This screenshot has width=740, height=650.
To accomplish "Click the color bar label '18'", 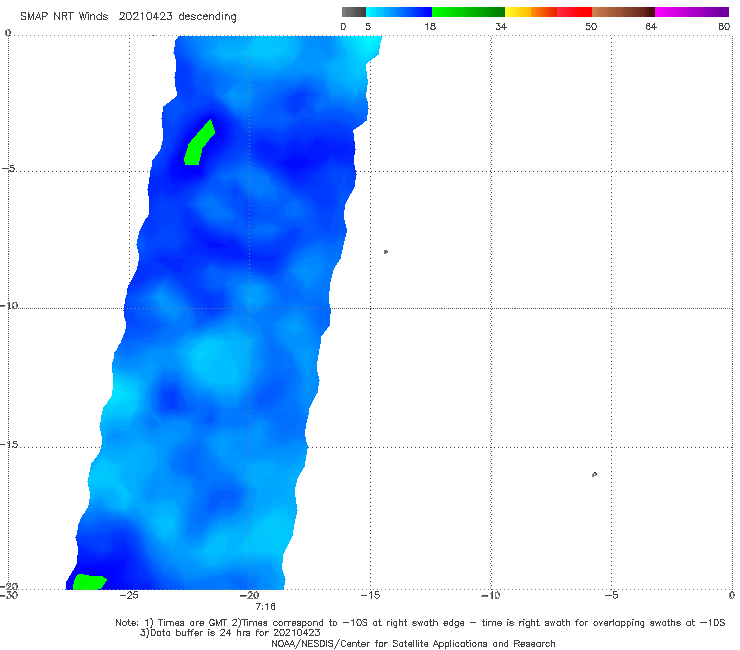I will click(x=430, y=26).
